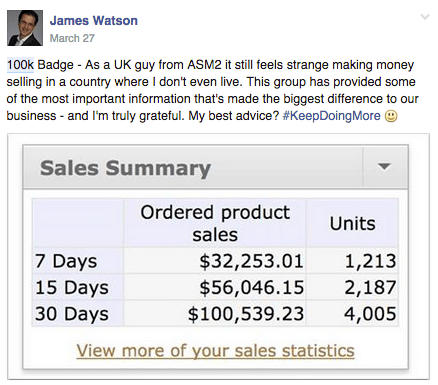Click the $56,046.15 sales value

[252, 287]
